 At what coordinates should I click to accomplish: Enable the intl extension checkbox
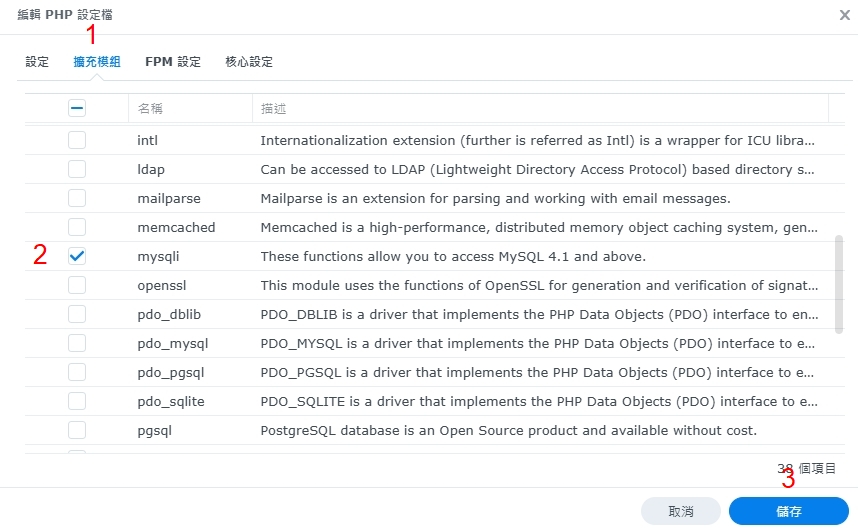point(77,140)
